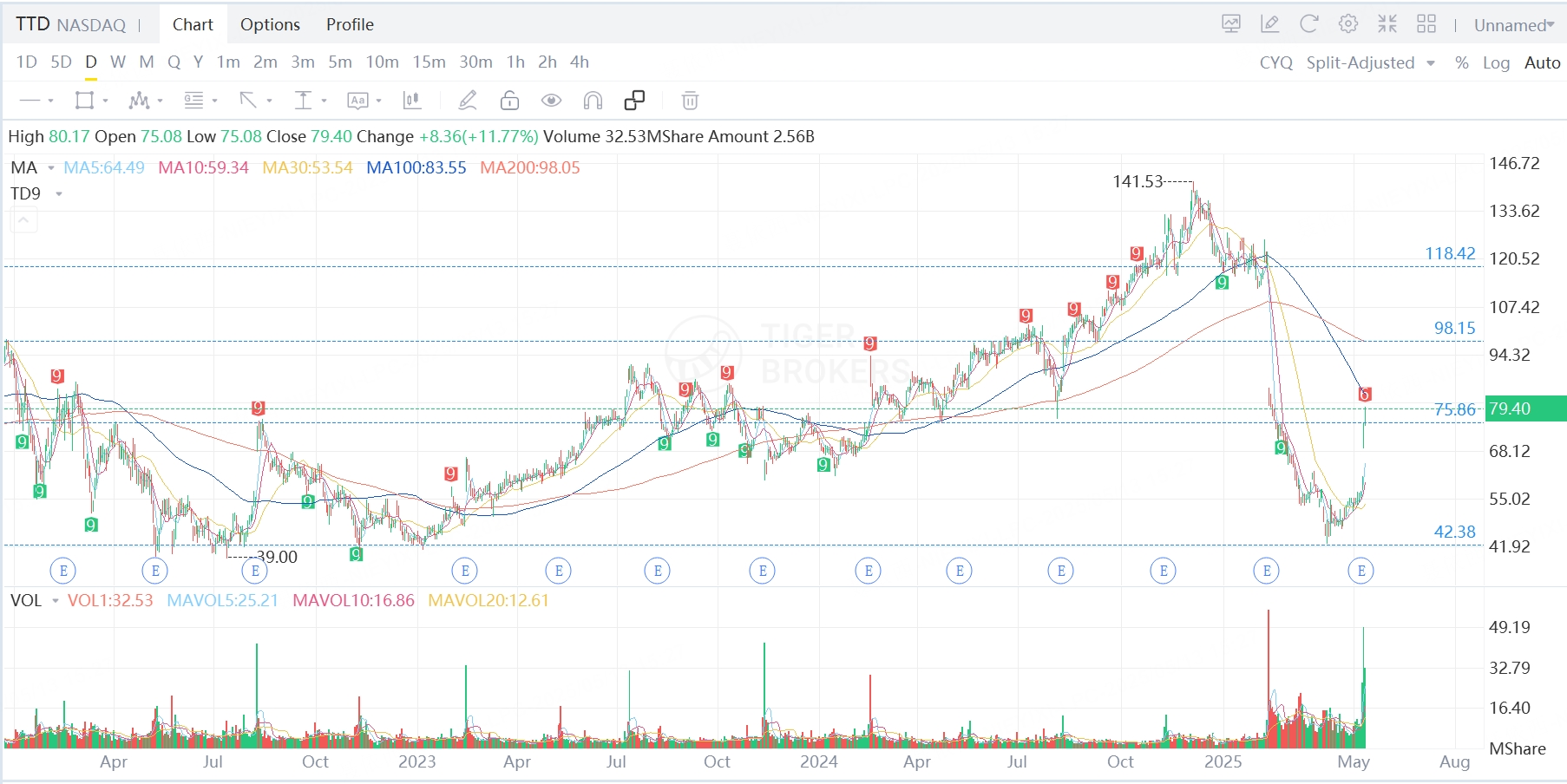1567x784 pixels.
Task: Delete drawings with the trash icon
Action: click(690, 101)
